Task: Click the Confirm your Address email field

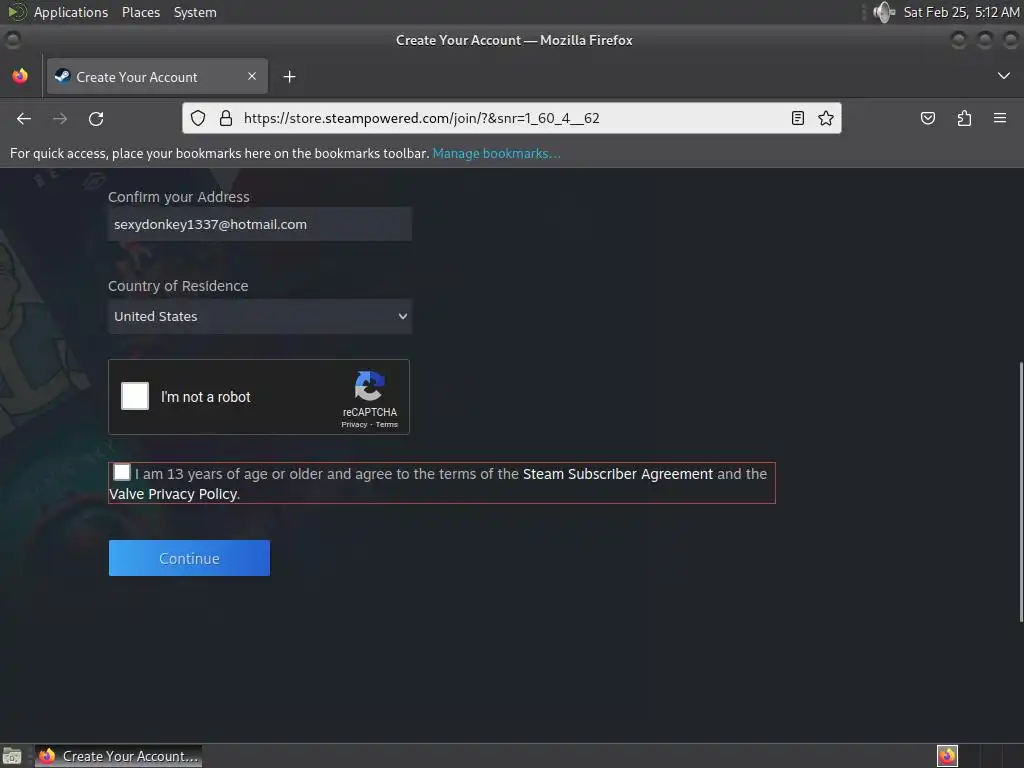Action: (x=260, y=225)
